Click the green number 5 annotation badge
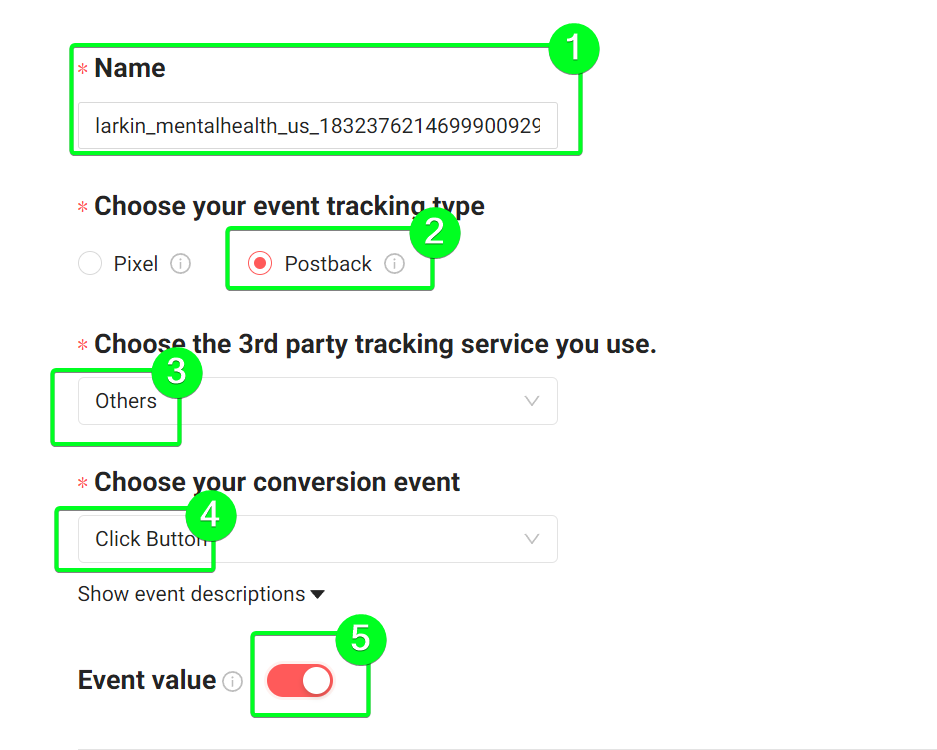937x750 pixels. click(361, 639)
